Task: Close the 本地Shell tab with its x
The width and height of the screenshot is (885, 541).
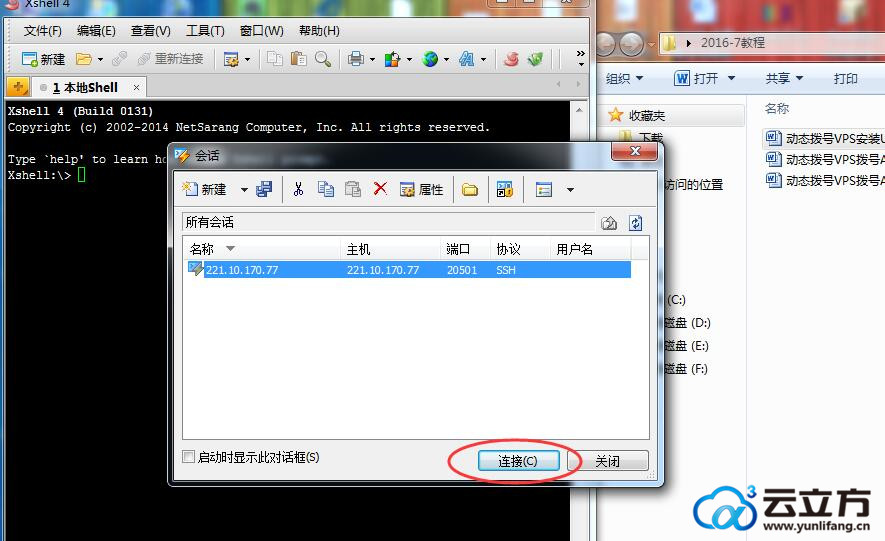Action: [136, 87]
